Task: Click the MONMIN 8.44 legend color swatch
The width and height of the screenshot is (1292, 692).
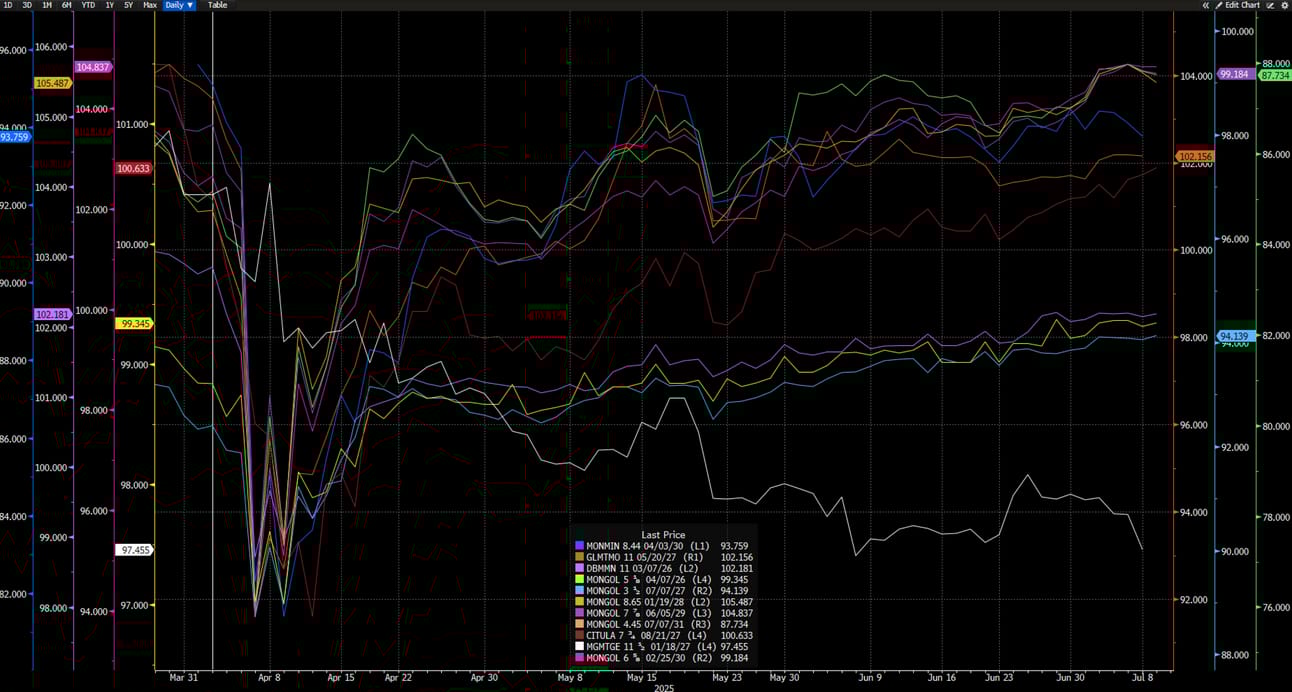Action: [580, 545]
